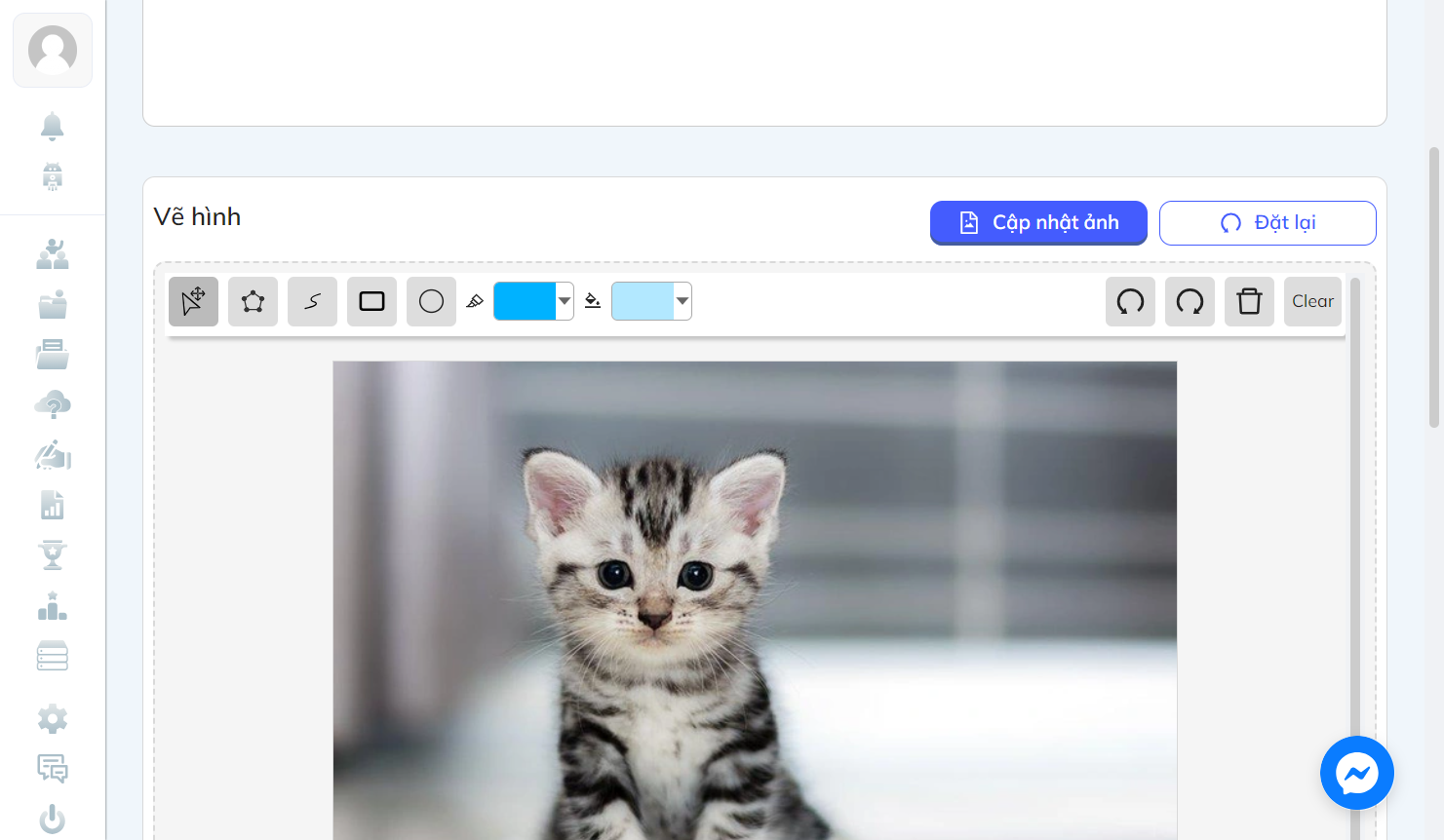
Task: Click the undo arrow in drawing toolbar
Action: coord(1130,301)
